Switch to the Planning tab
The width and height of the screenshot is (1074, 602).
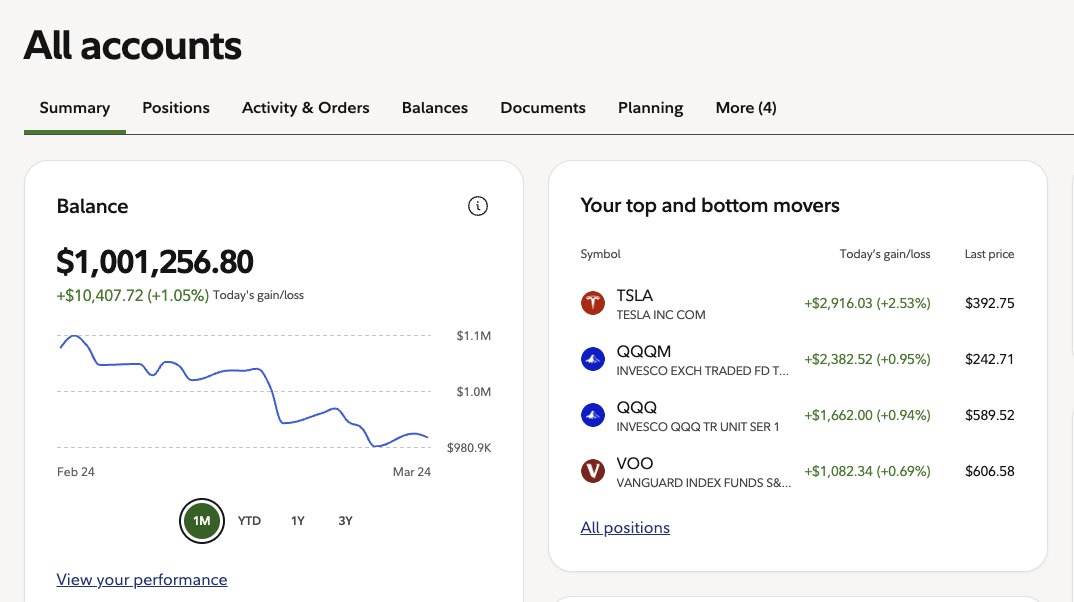coord(651,108)
